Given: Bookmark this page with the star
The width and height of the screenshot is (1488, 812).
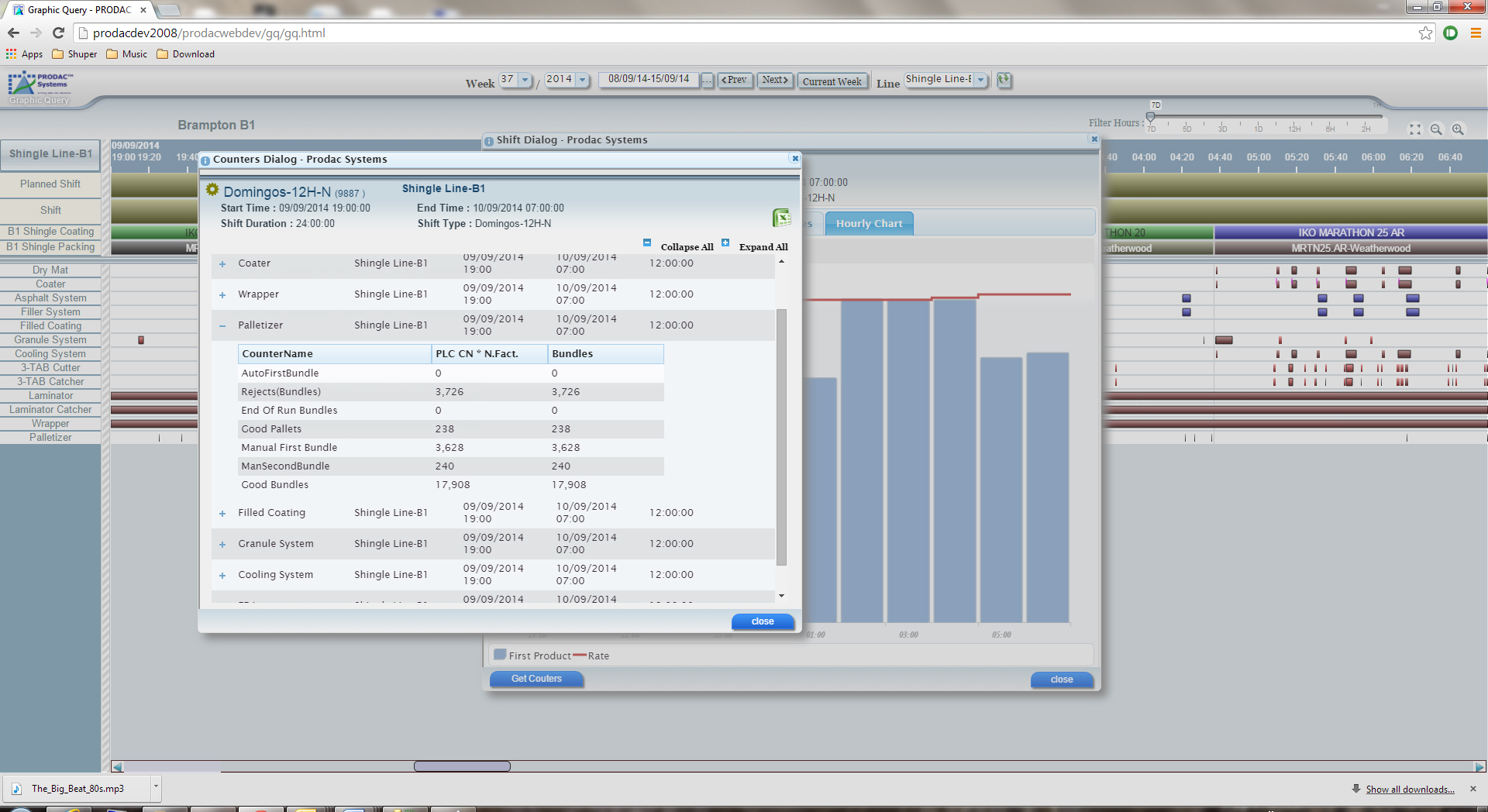Looking at the screenshot, I should pos(1425,33).
